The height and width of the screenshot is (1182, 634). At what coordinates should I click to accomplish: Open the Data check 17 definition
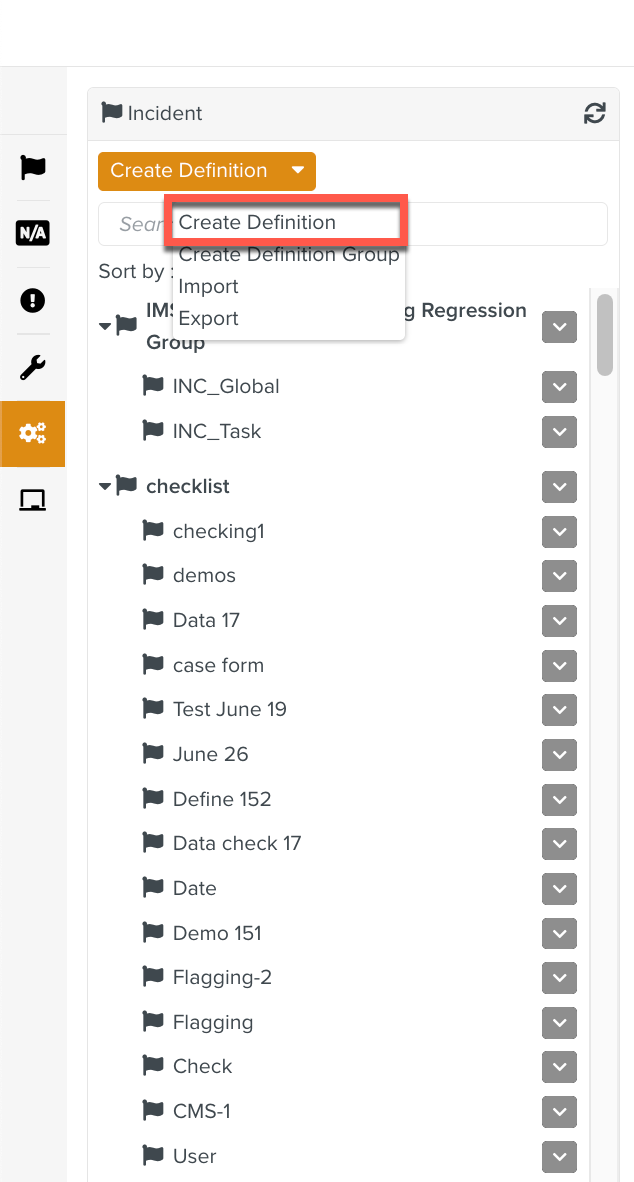tap(237, 844)
